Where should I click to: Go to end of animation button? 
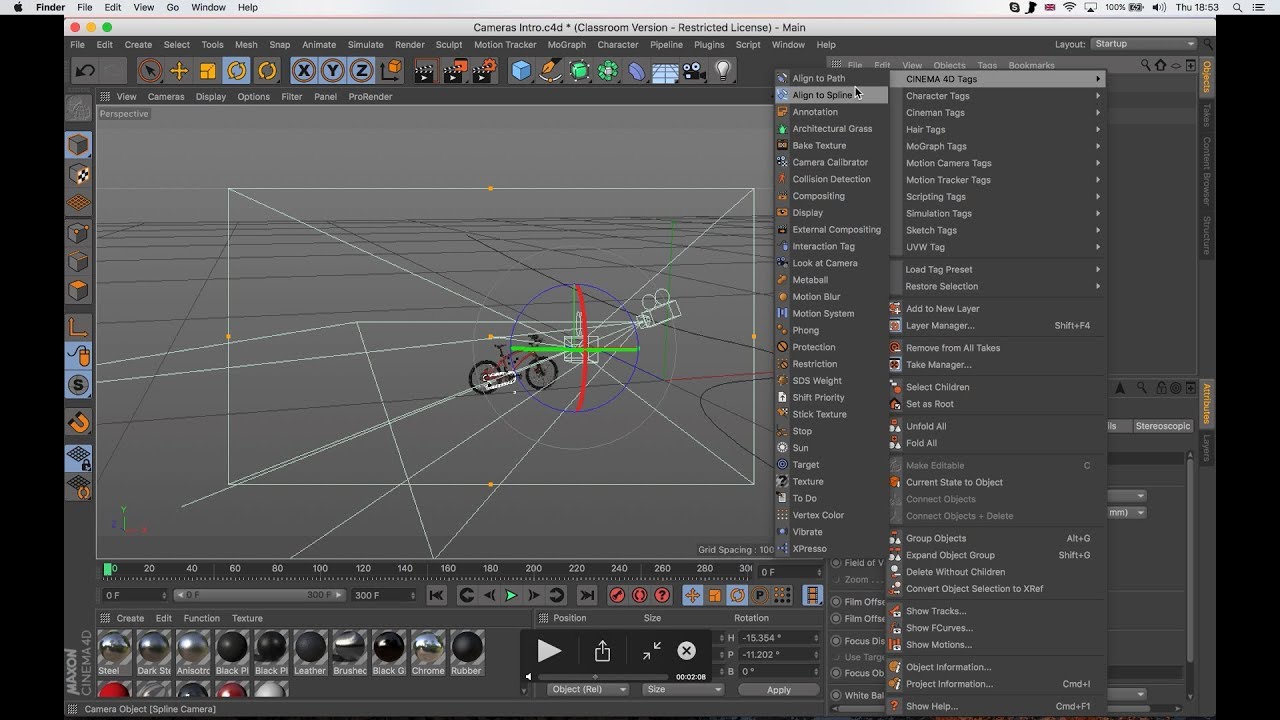point(587,595)
